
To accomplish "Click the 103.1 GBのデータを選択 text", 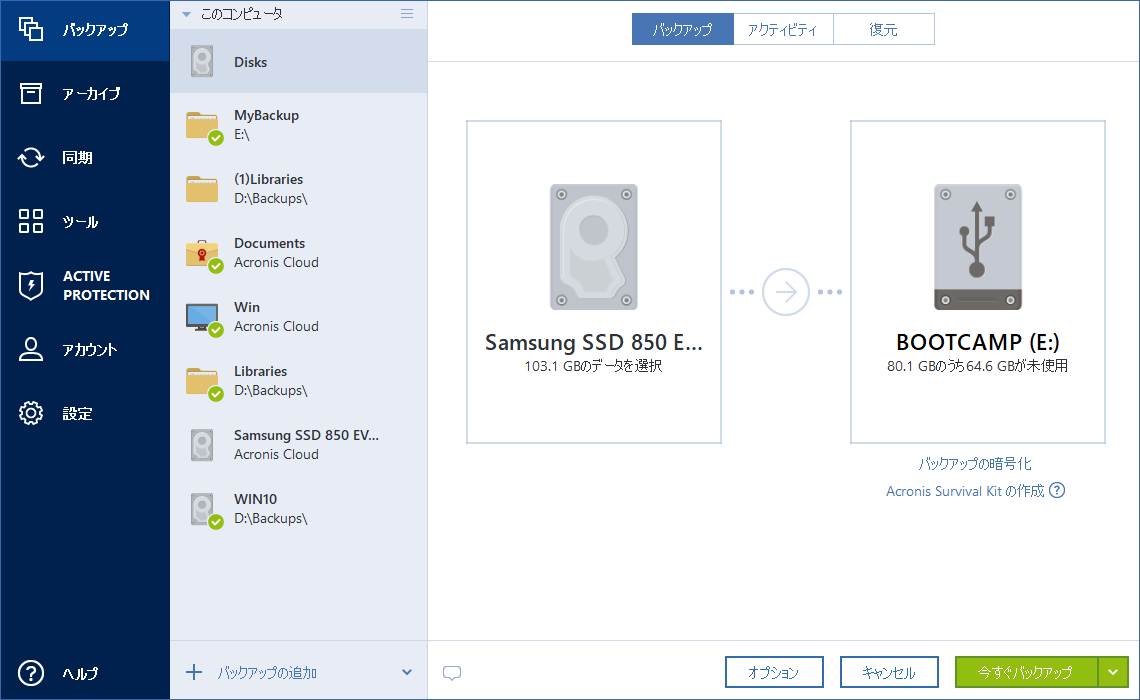I will click(x=593, y=366).
